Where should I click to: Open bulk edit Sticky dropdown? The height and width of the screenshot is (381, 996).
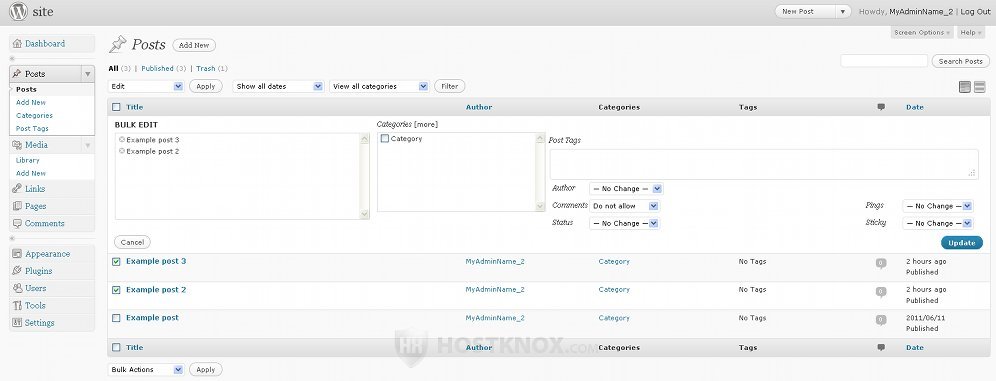click(x=938, y=224)
